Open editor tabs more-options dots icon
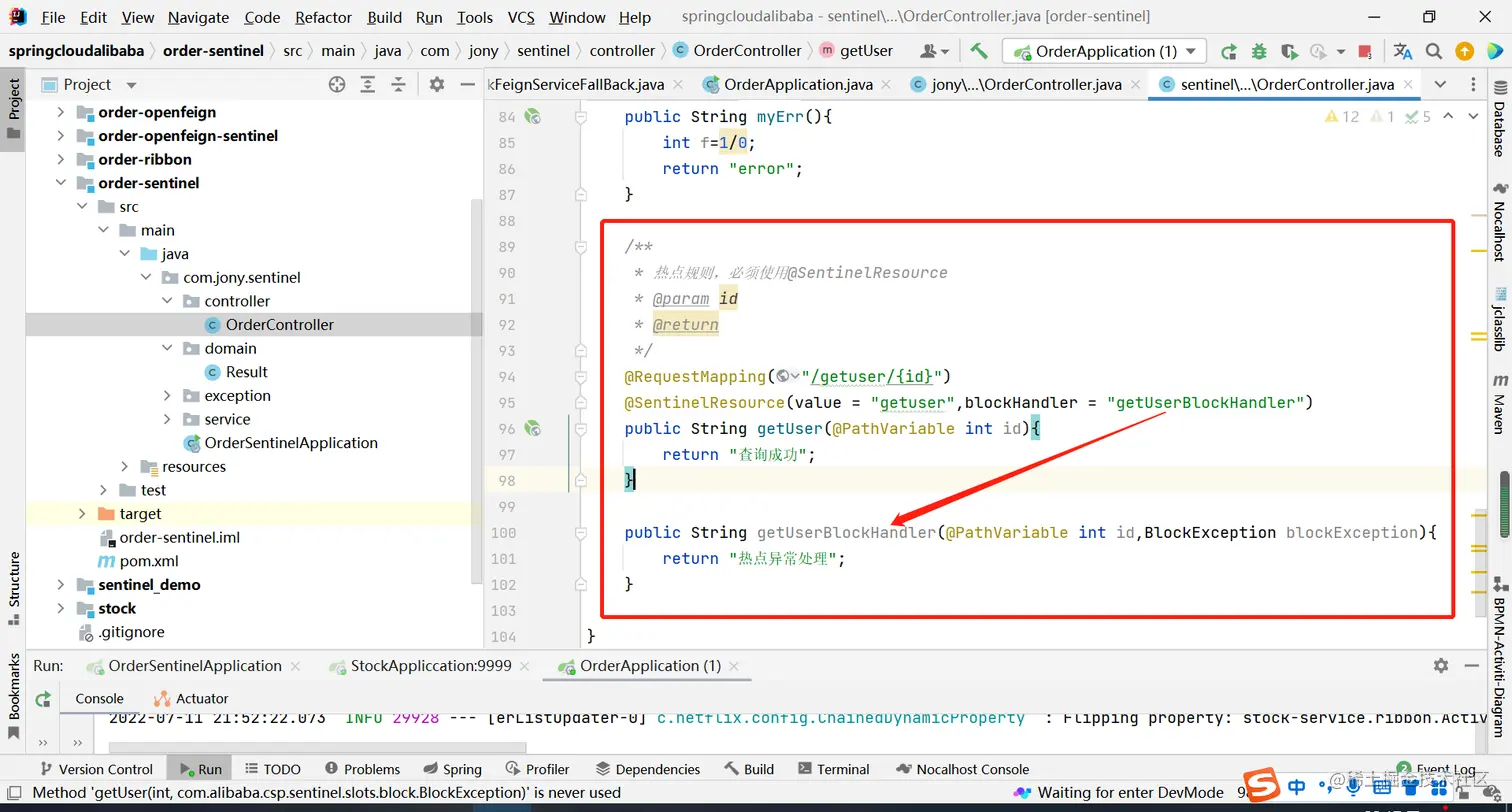Screen dimensions: 1512x812 point(1475,84)
